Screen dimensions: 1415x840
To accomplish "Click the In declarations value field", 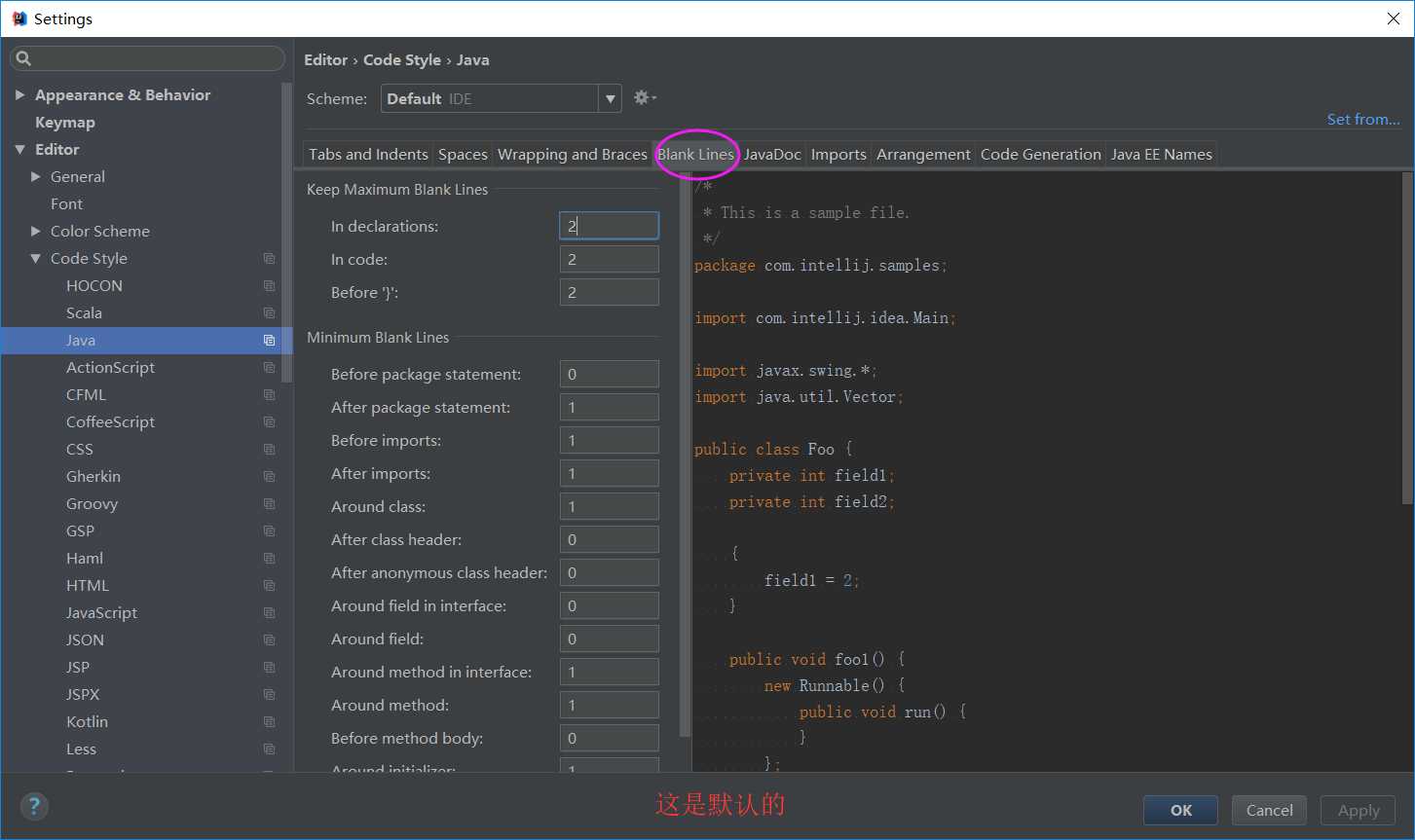I will (610, 226).
